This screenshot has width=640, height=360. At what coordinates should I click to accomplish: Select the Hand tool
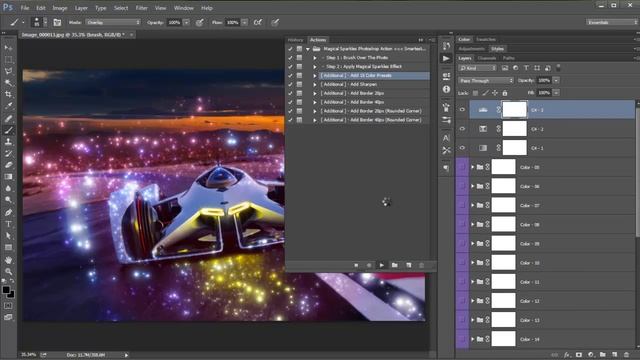click(8, 260)
